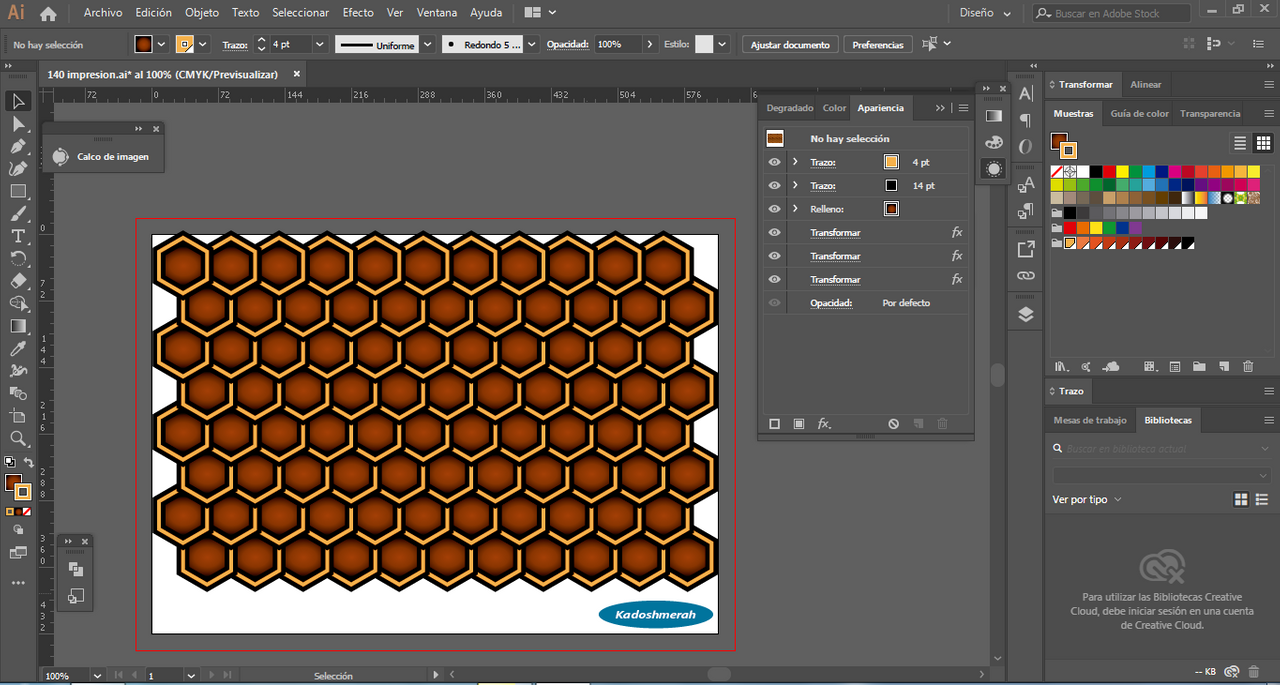Toggle visibility of 14 pt Trazo

click(x=774, y=185)
